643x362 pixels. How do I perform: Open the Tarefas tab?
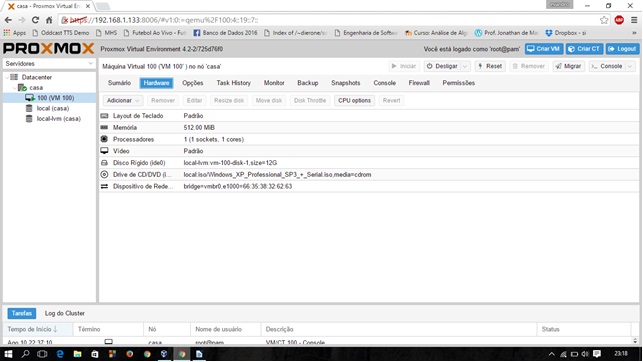(22, 313)
